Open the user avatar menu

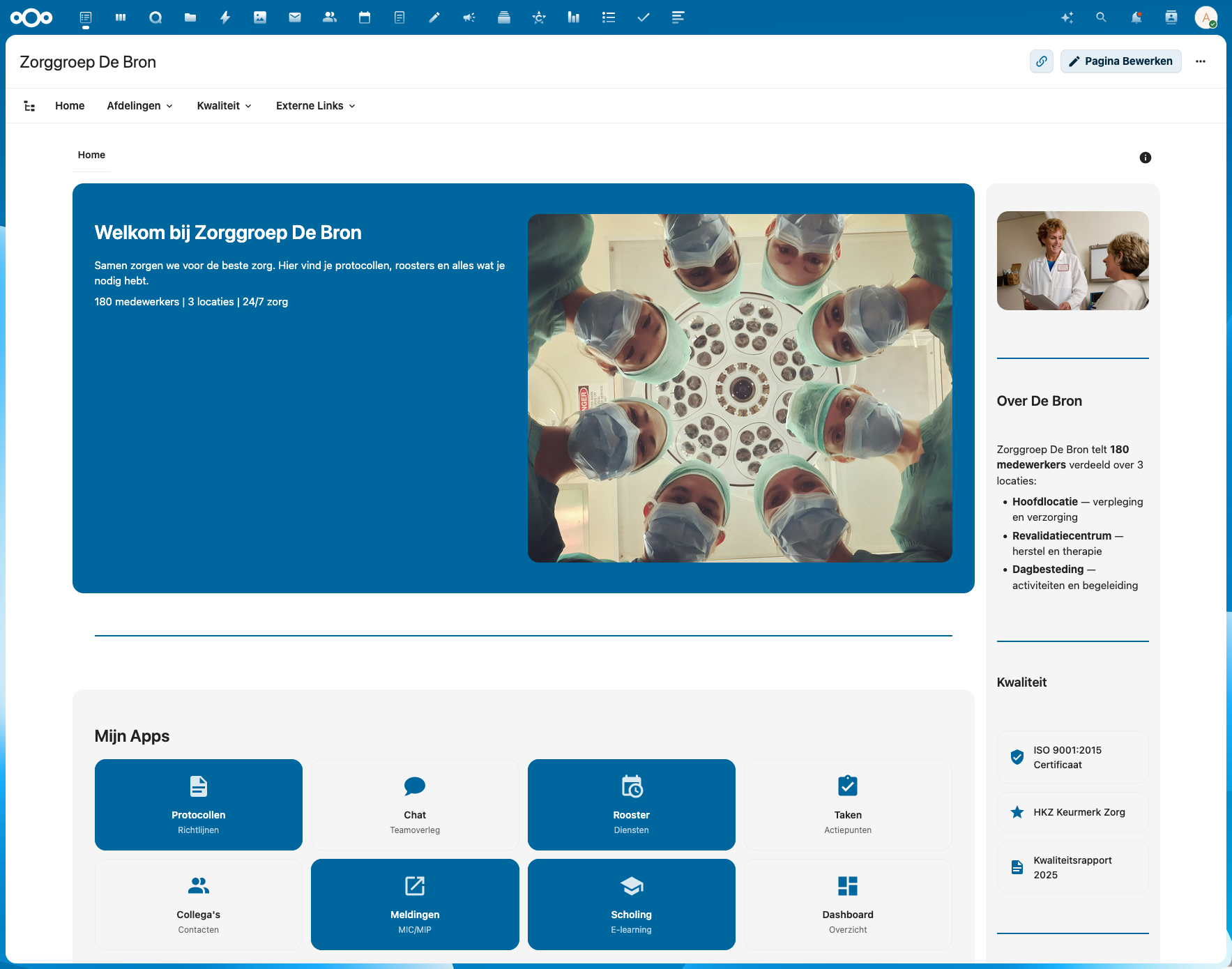pyautogui.click(x=1206, y=17)
